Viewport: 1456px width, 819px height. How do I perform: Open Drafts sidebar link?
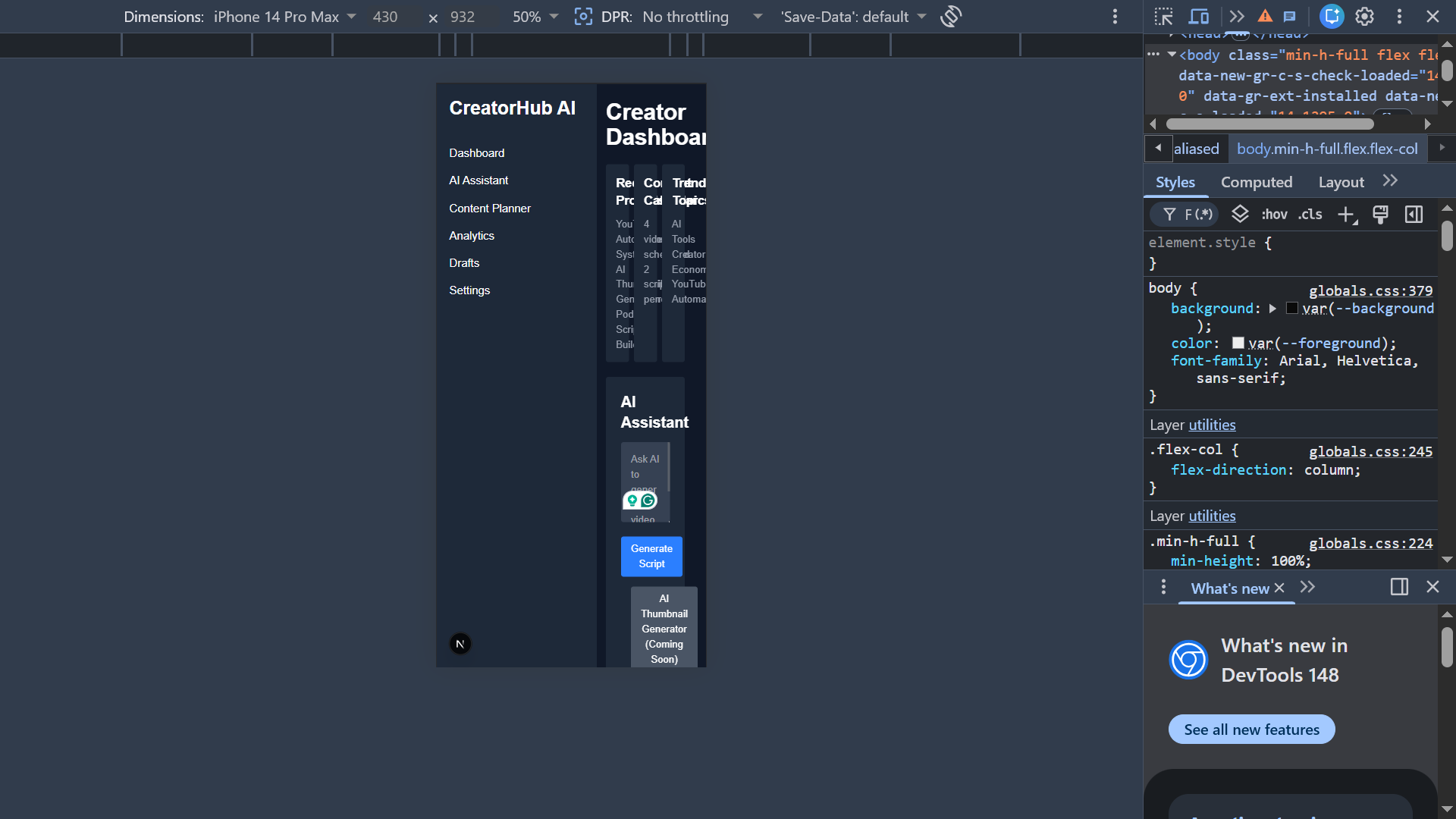463,263
